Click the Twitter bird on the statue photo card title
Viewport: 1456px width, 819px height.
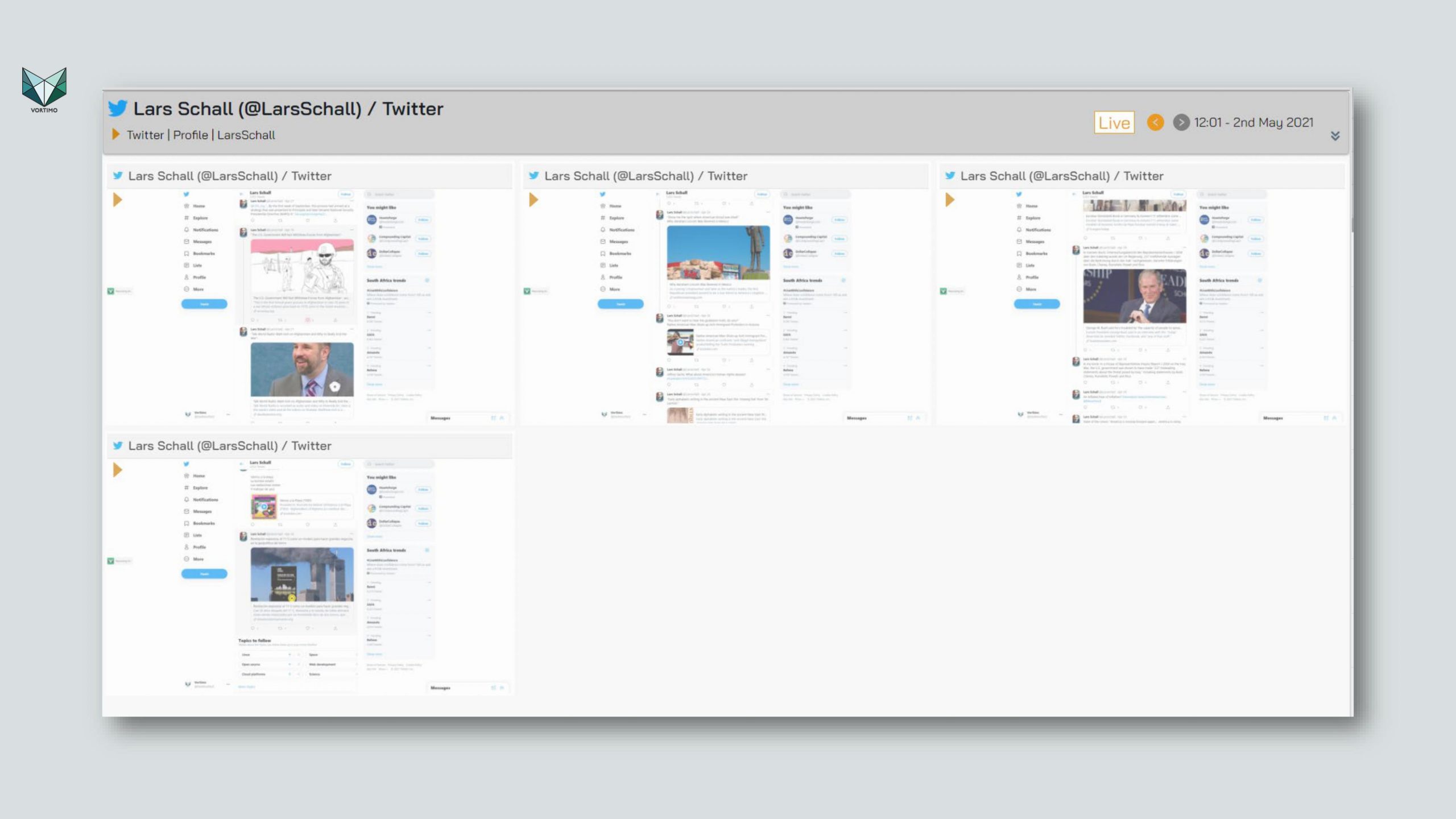[533, 176]
